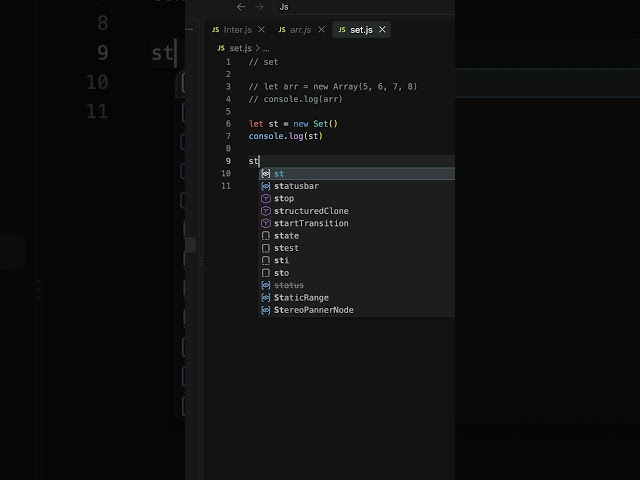640x480 pixels.
Task: Click line number 6 in the gutter
Action: click(228, 124)
